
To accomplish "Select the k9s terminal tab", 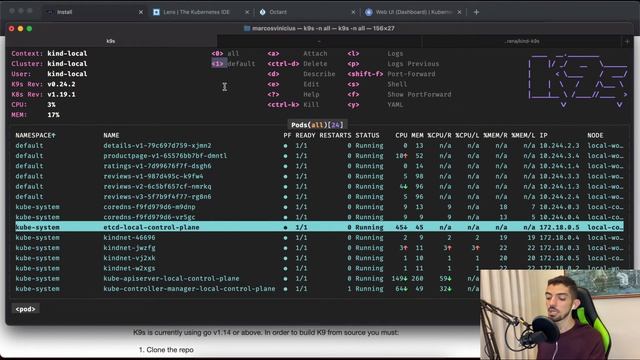I will pyautogui.click(x=111, y=41).
